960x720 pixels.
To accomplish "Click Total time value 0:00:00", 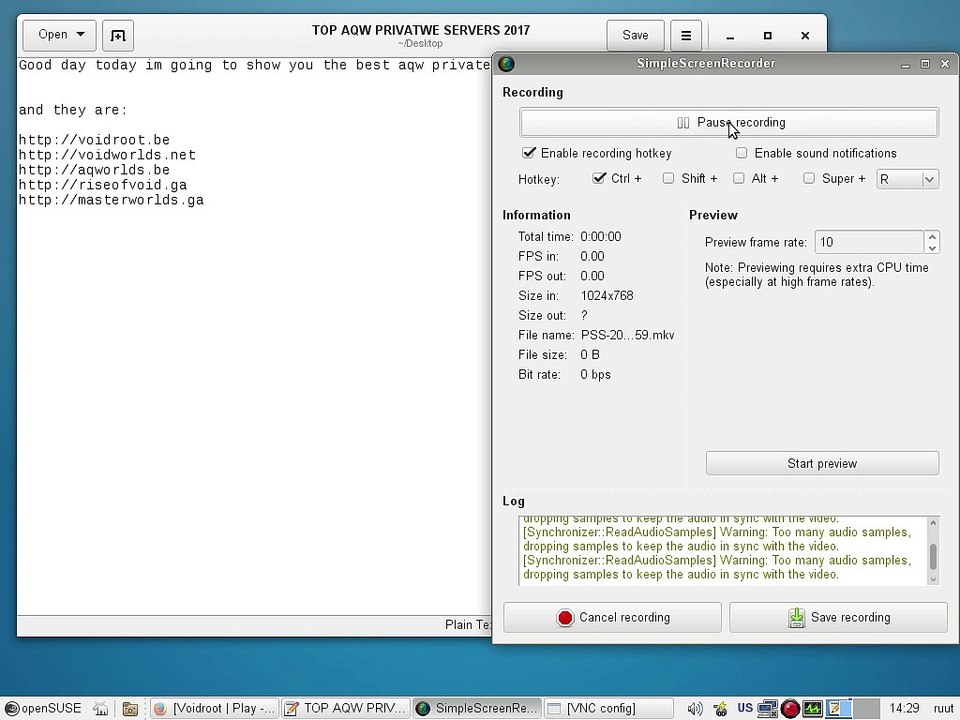I will pyautogui.click(x=601, y=236).
